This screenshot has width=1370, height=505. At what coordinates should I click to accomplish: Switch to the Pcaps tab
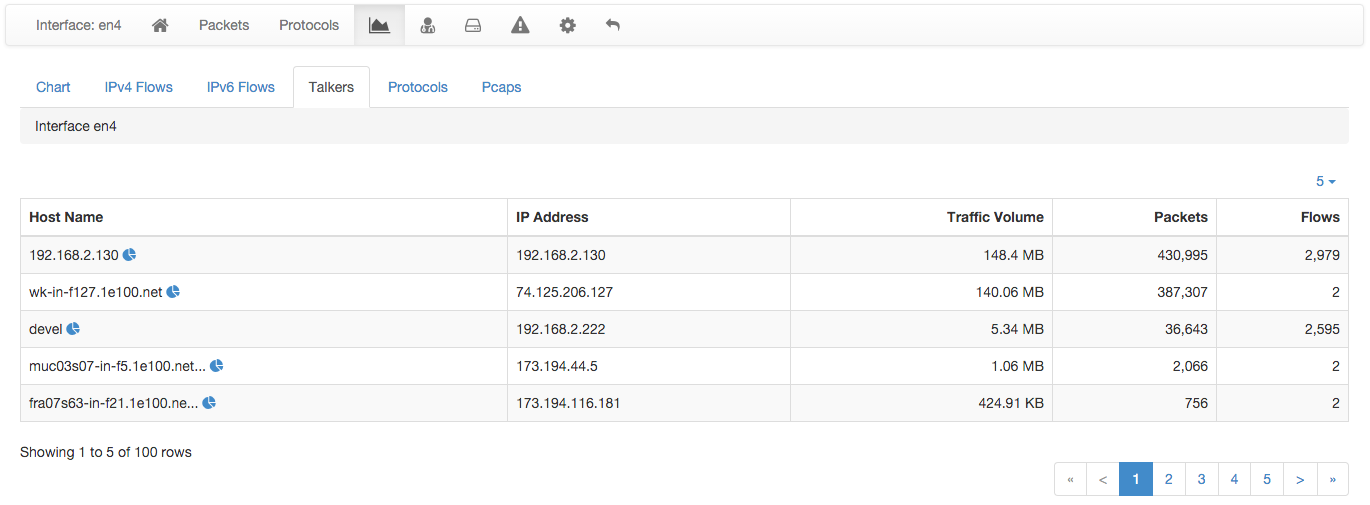pos(502,87)
